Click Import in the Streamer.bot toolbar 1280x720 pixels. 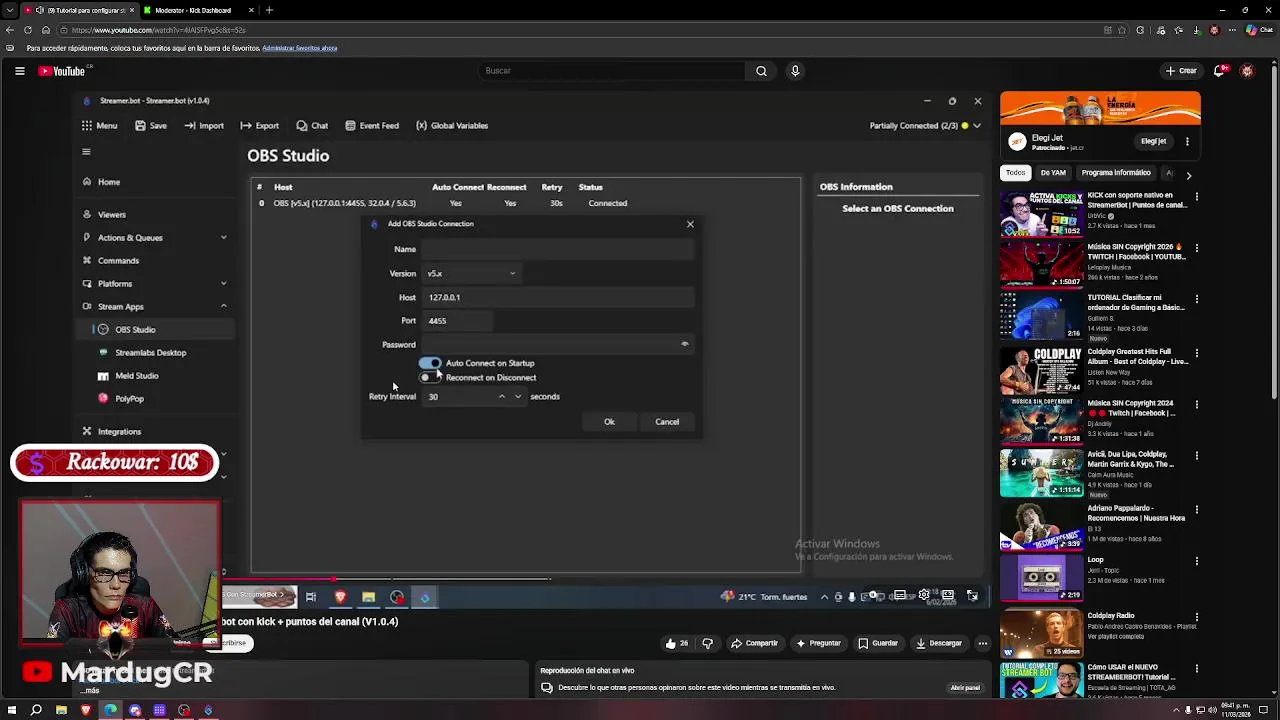coord(205,126)
